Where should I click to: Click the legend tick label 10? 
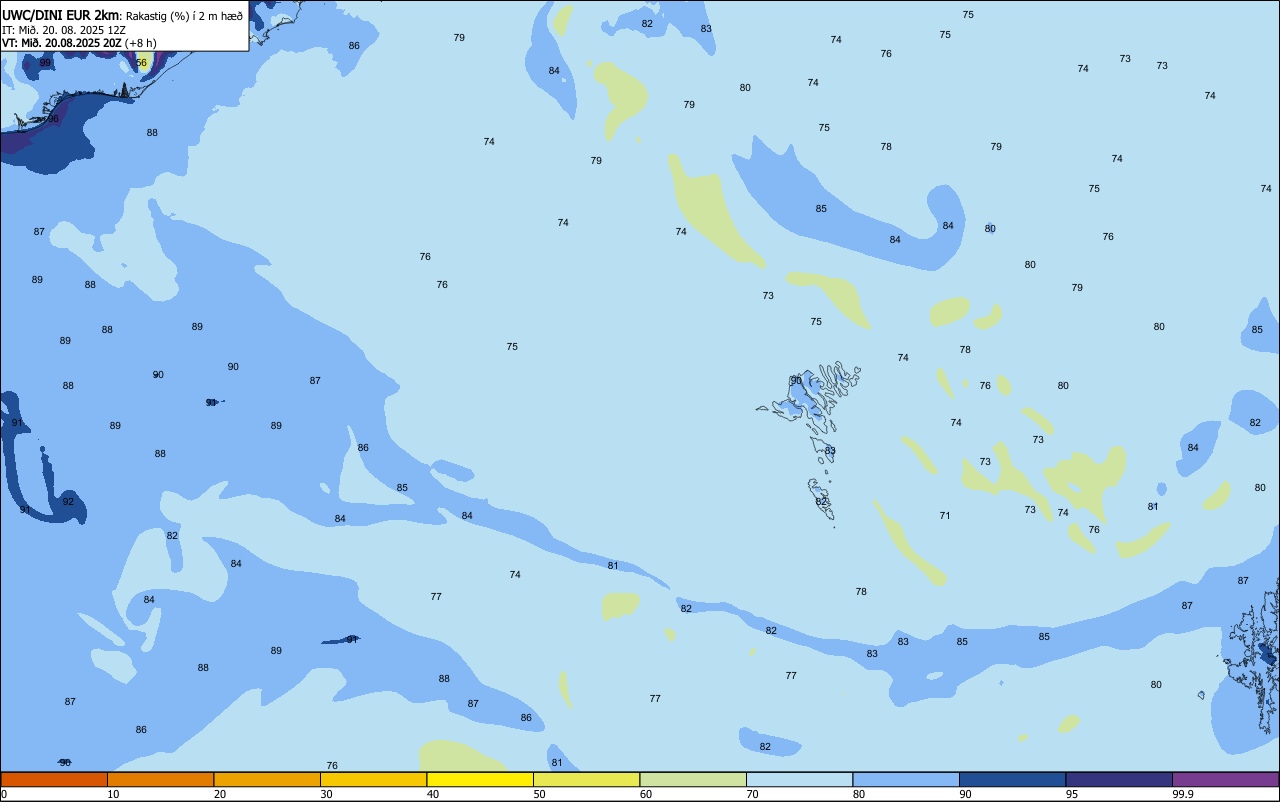(x=113, y=794)
